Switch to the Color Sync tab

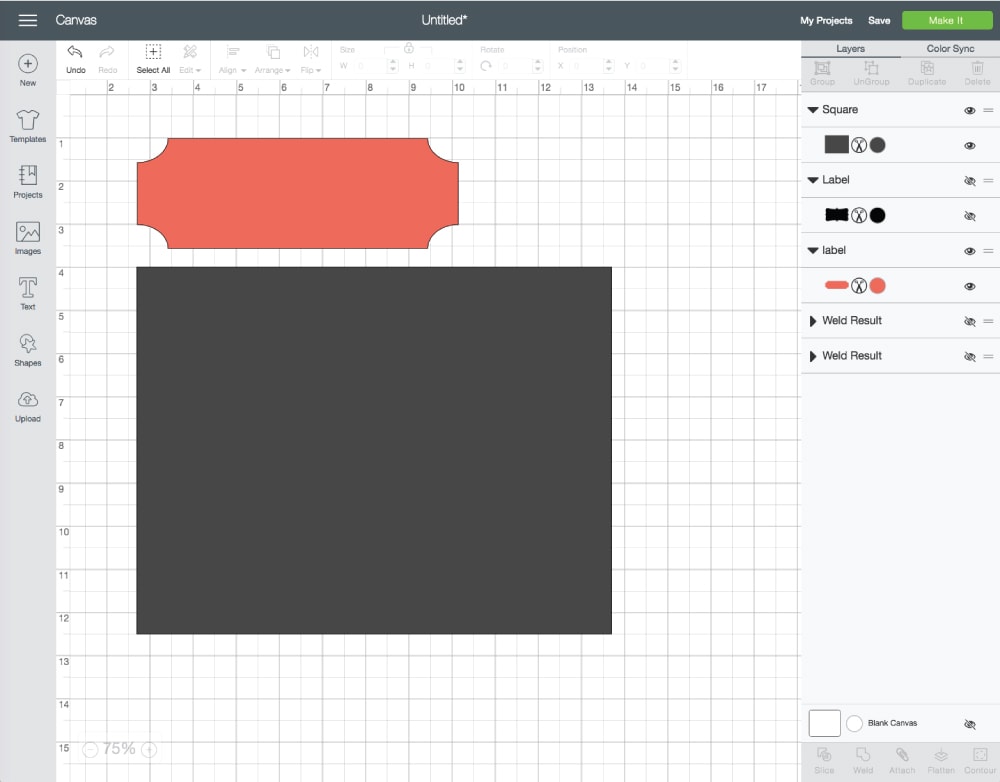(950, 48)
